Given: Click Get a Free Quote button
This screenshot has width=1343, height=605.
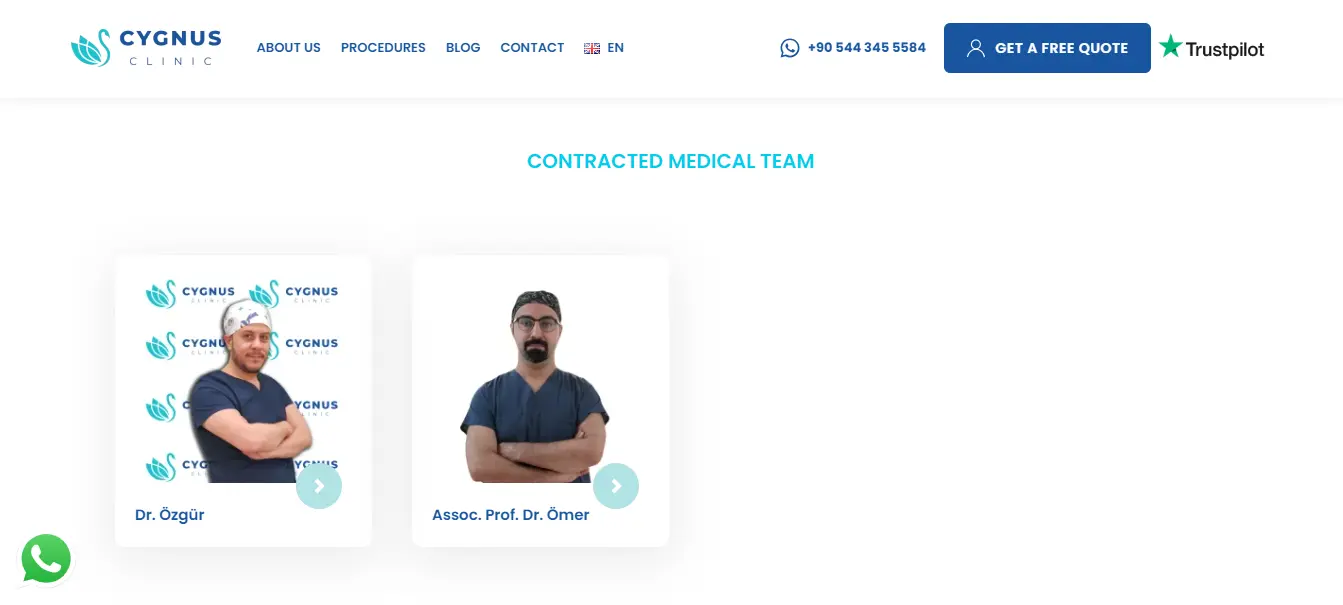Looking at the screenshot, I should pyautogui.click(x=1047, y=48).
